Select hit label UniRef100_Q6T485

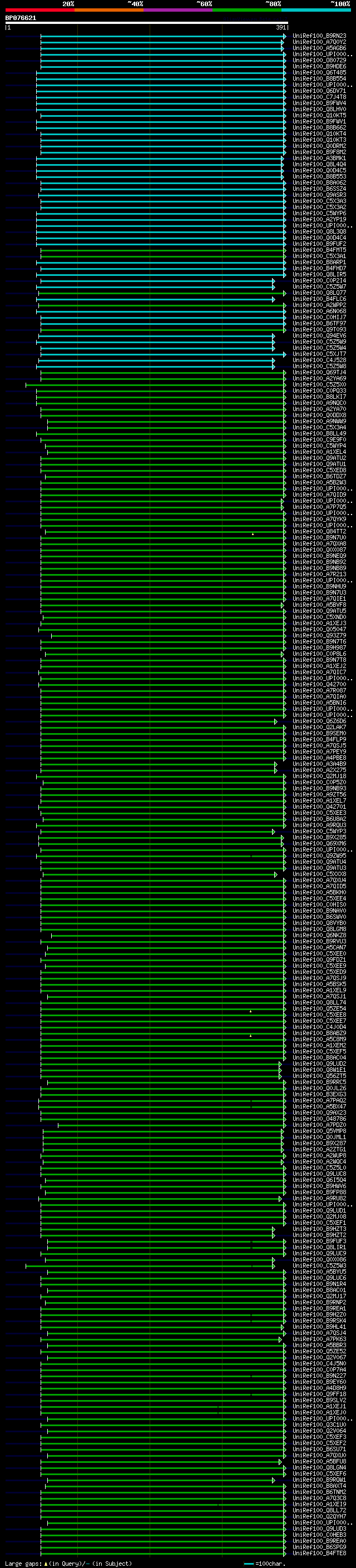(319, 72)
